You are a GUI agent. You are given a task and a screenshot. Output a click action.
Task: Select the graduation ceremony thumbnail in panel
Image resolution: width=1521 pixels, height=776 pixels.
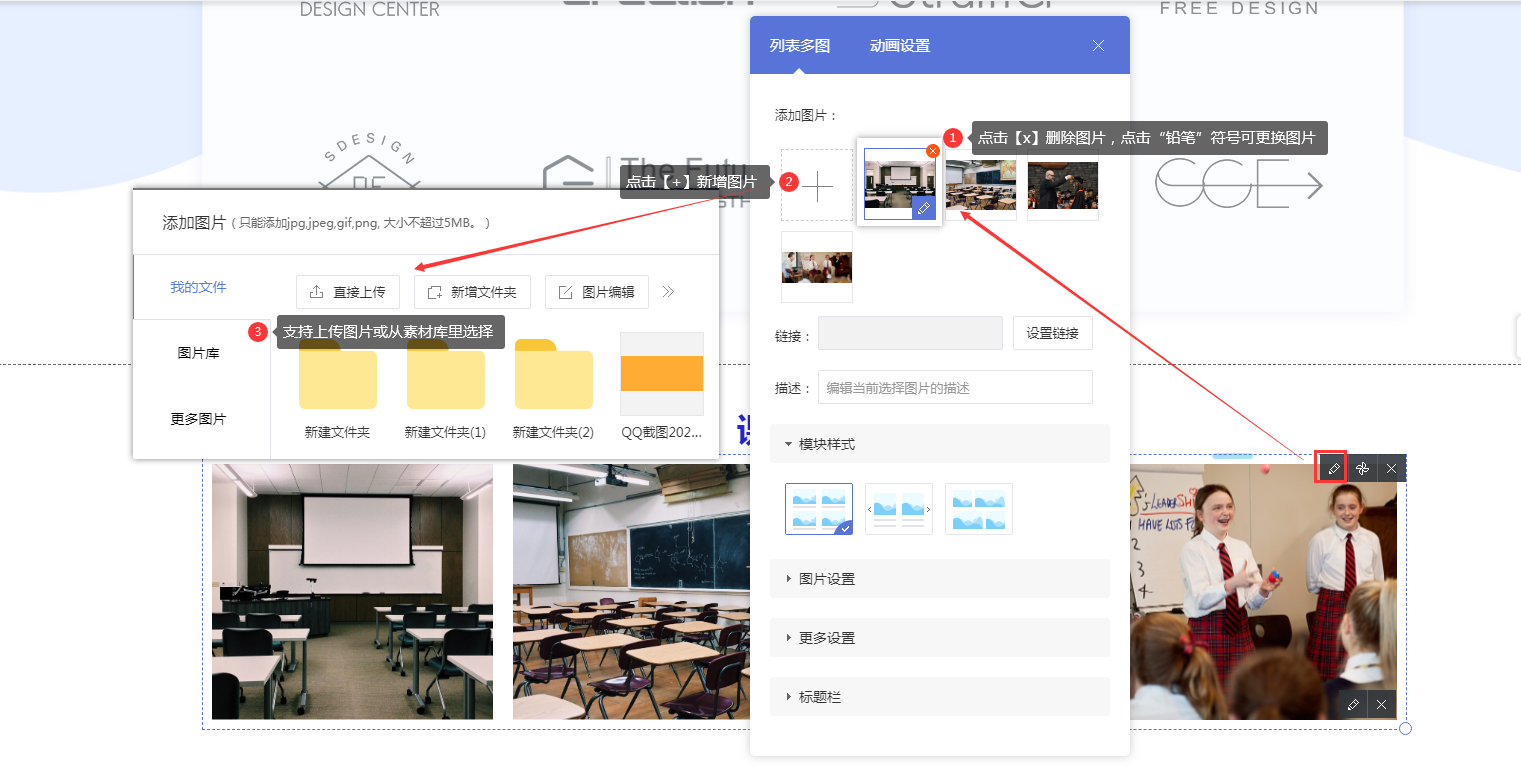pyautogui.click(x=1063, y=186)
